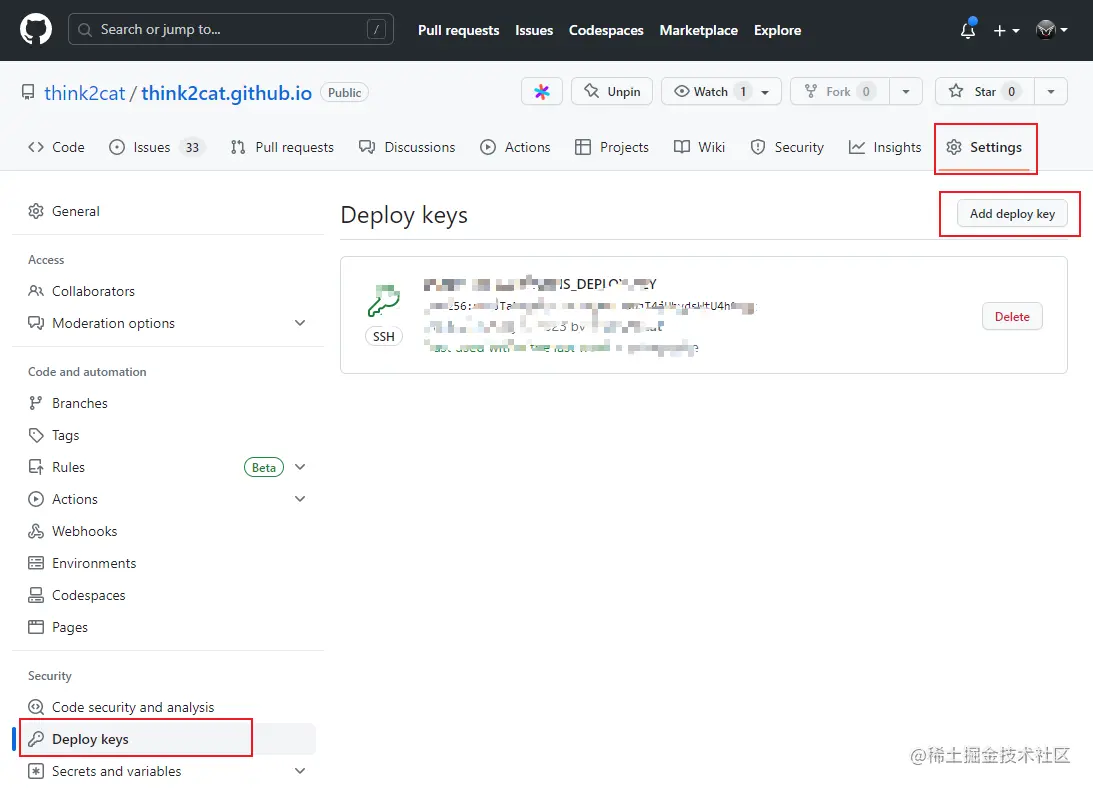The width and height of the screenshot is (1093, 788).
Task: Switch to the Insights tab
Action: (x=885, y=147)
